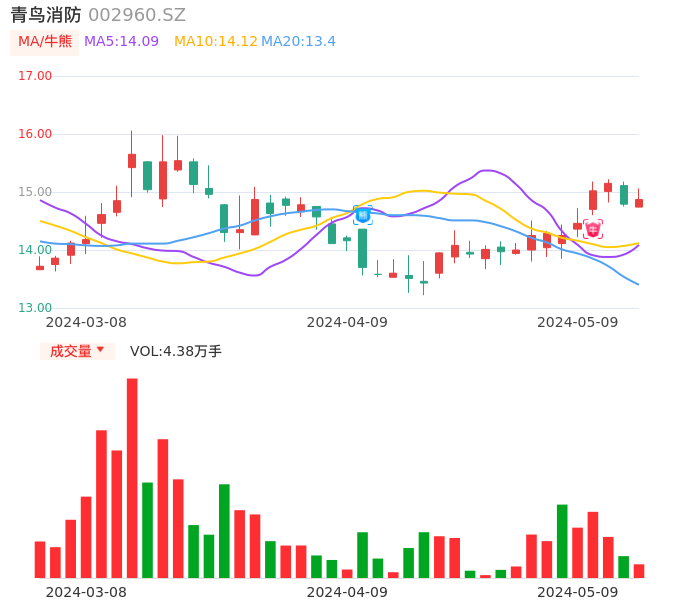Image resolution: width=686 pixels, height=606 pixels.
Task: Select the 成交量 volume indicator label
Action: 70,351
